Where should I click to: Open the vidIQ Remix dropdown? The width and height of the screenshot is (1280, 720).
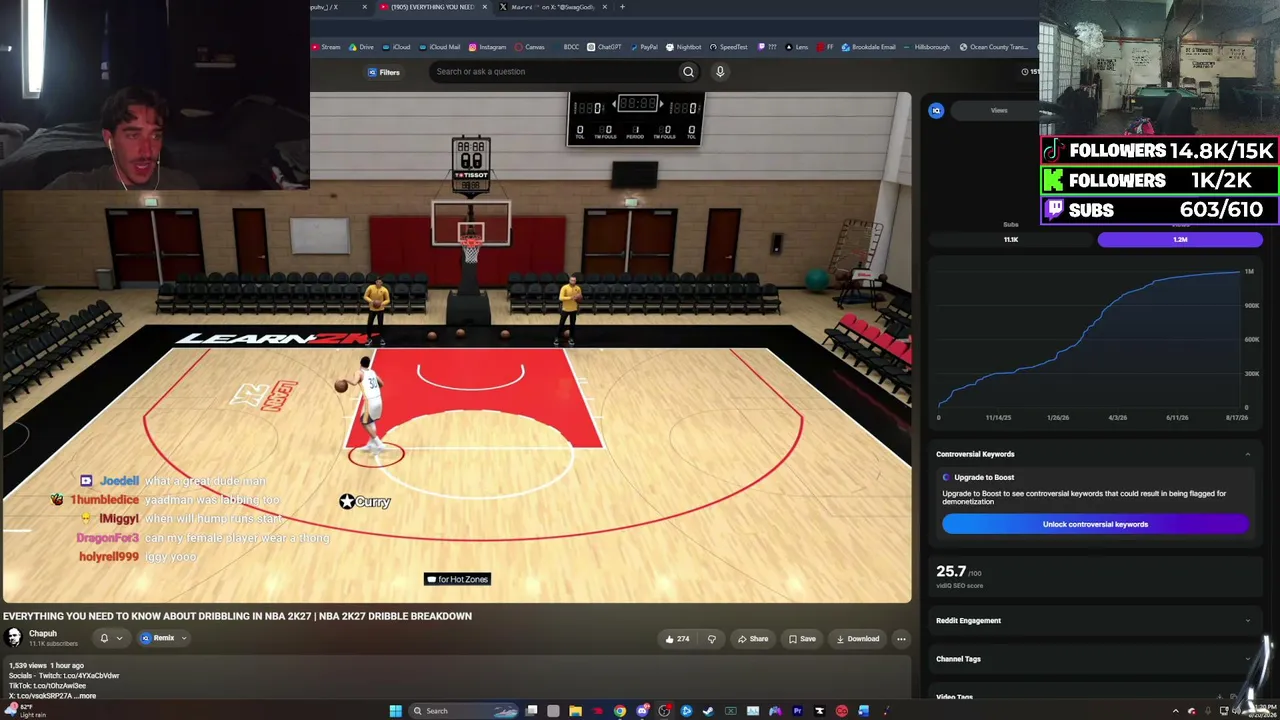pyautogui.click(x=164, y=638)
